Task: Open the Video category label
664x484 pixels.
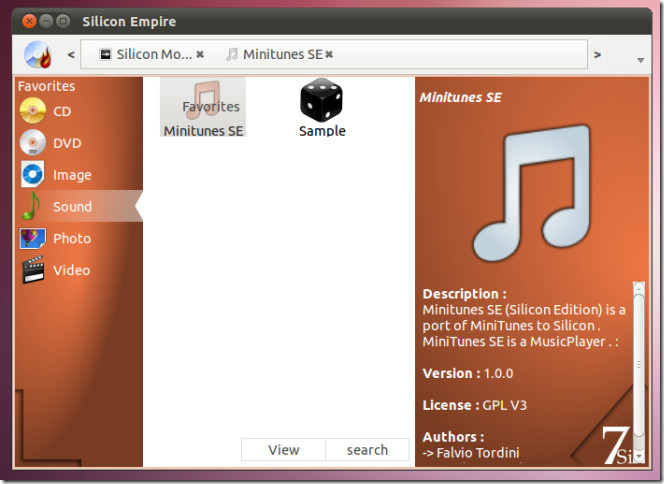Action: [72, 270]
